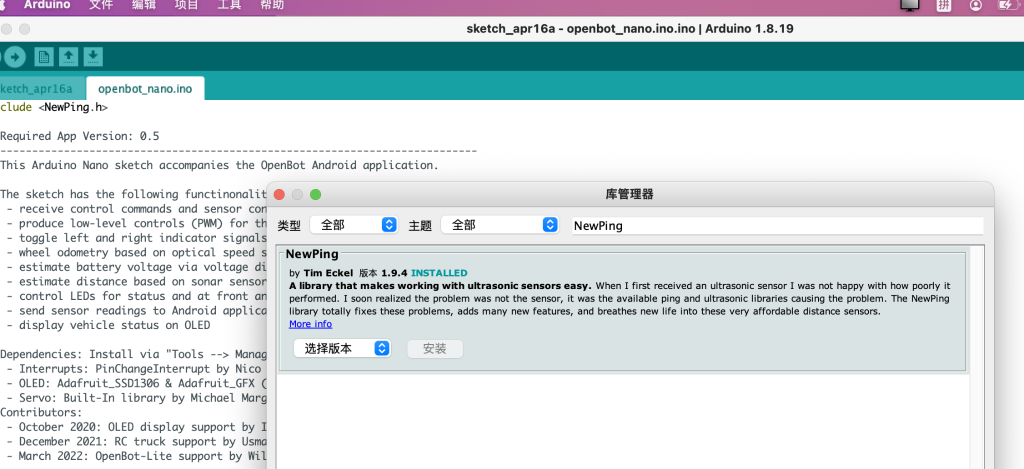Click the INSTALLED status label
This screenshot has width=1024, height=469.
439,273
